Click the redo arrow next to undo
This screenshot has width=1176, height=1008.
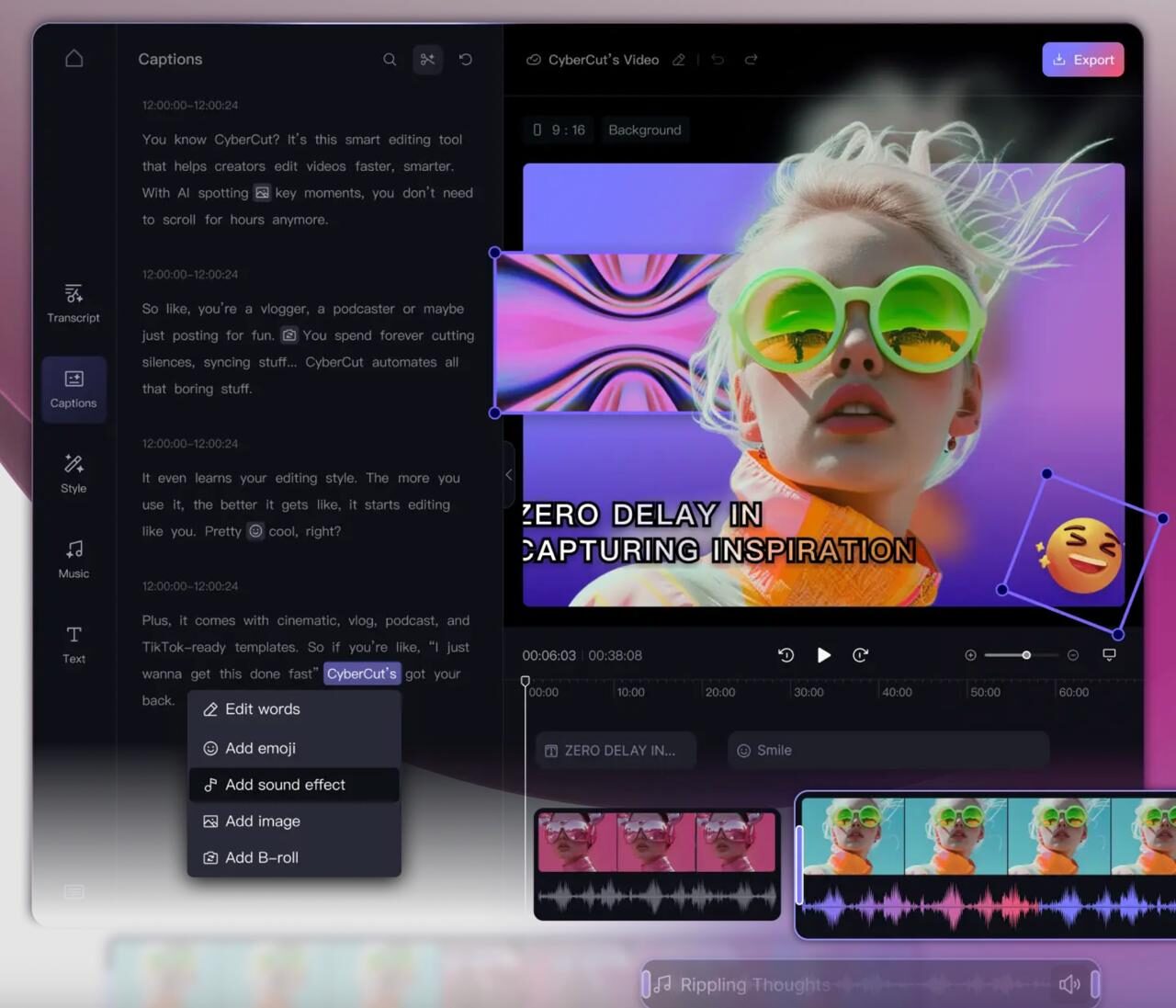[751, 59]
